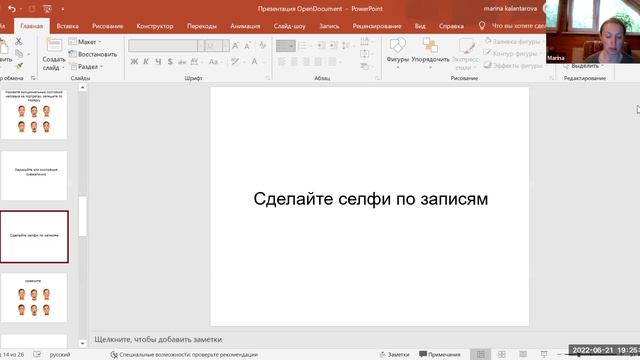Image resolution: width=640 pixels, height=360 pixels.
Task: Open the Слайд-шоу tab
Action: click(x=289, y=26)
